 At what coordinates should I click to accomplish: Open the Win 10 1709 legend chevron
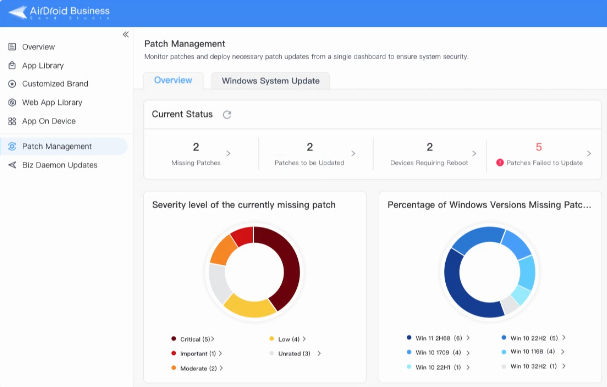coord(468,353)
